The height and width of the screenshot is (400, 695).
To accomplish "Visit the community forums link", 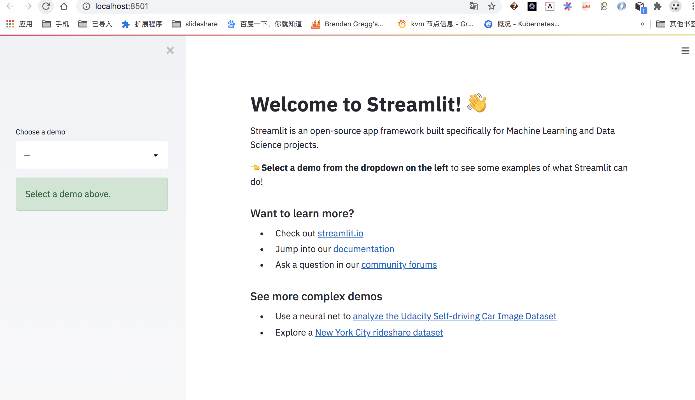I will 398,265.
